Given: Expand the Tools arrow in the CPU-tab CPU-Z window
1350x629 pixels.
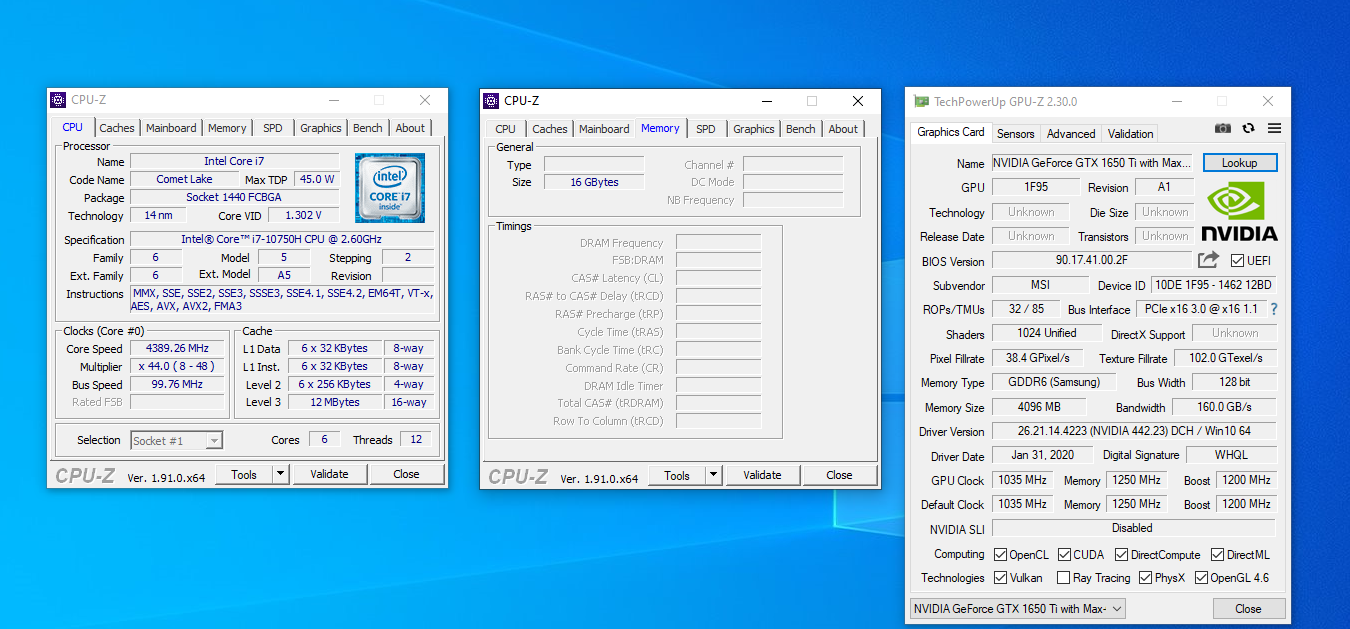Looking at the screenshot, I should [x=280, y=474].
